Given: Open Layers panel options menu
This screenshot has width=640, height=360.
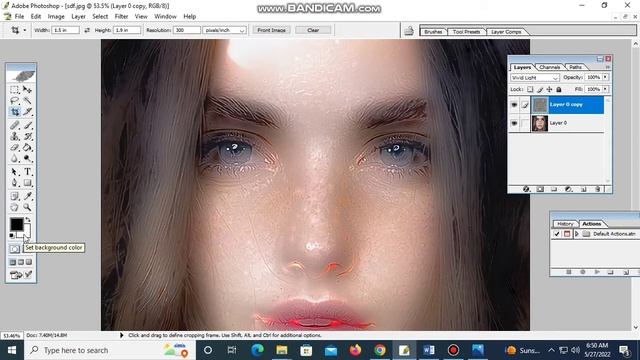Looking at the screenshot, I should pos(608,67).
